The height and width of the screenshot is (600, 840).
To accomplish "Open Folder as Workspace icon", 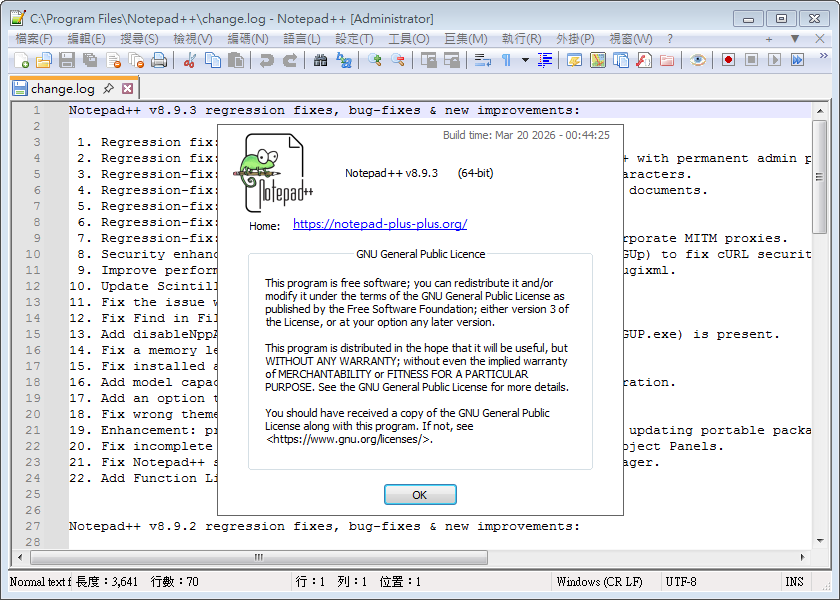I will coord(667,60).
